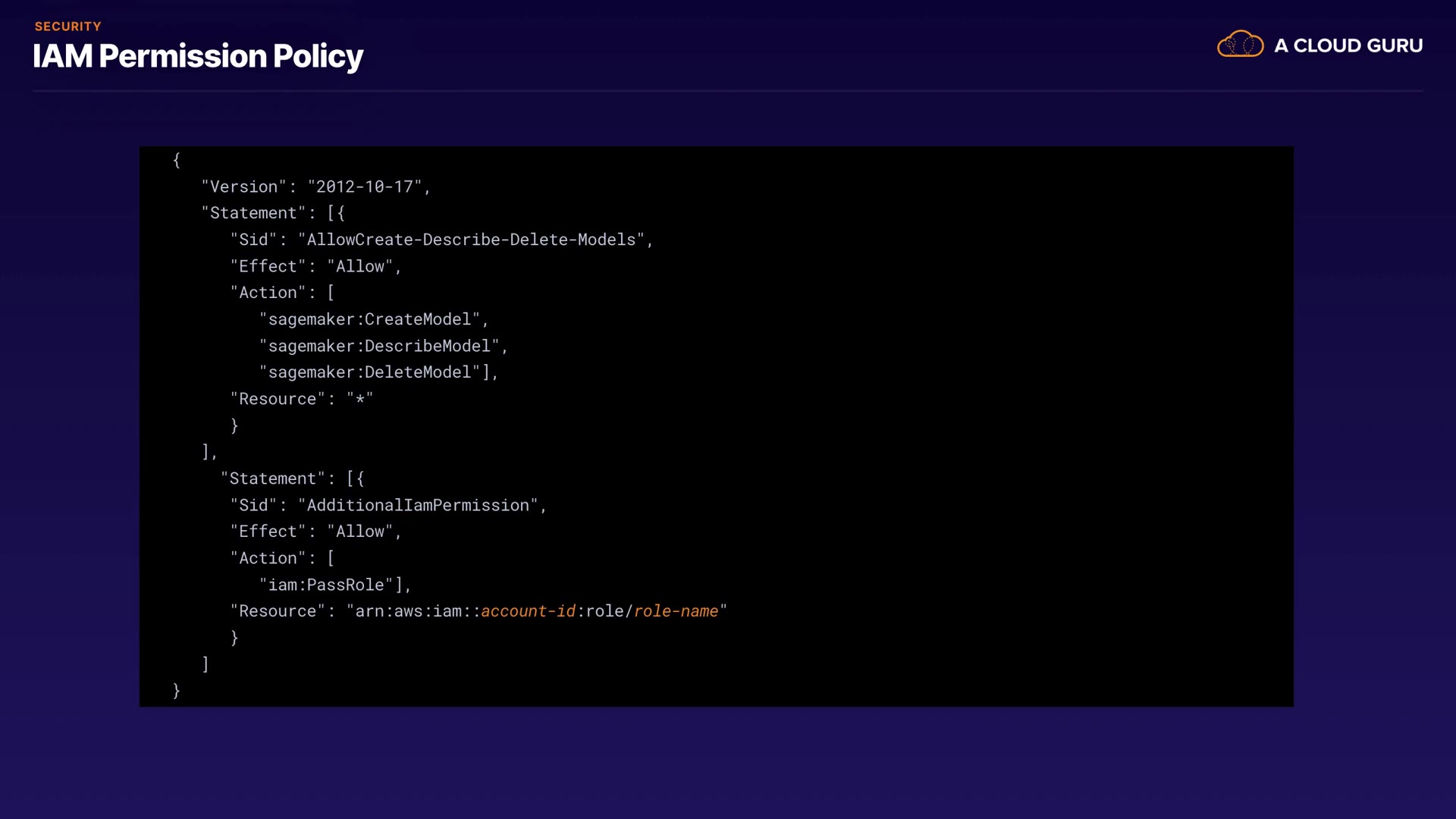This screenshot has width=1456, height=819.
Task: Click the second "Statement" keyword
Action: [x=272, y=479]
